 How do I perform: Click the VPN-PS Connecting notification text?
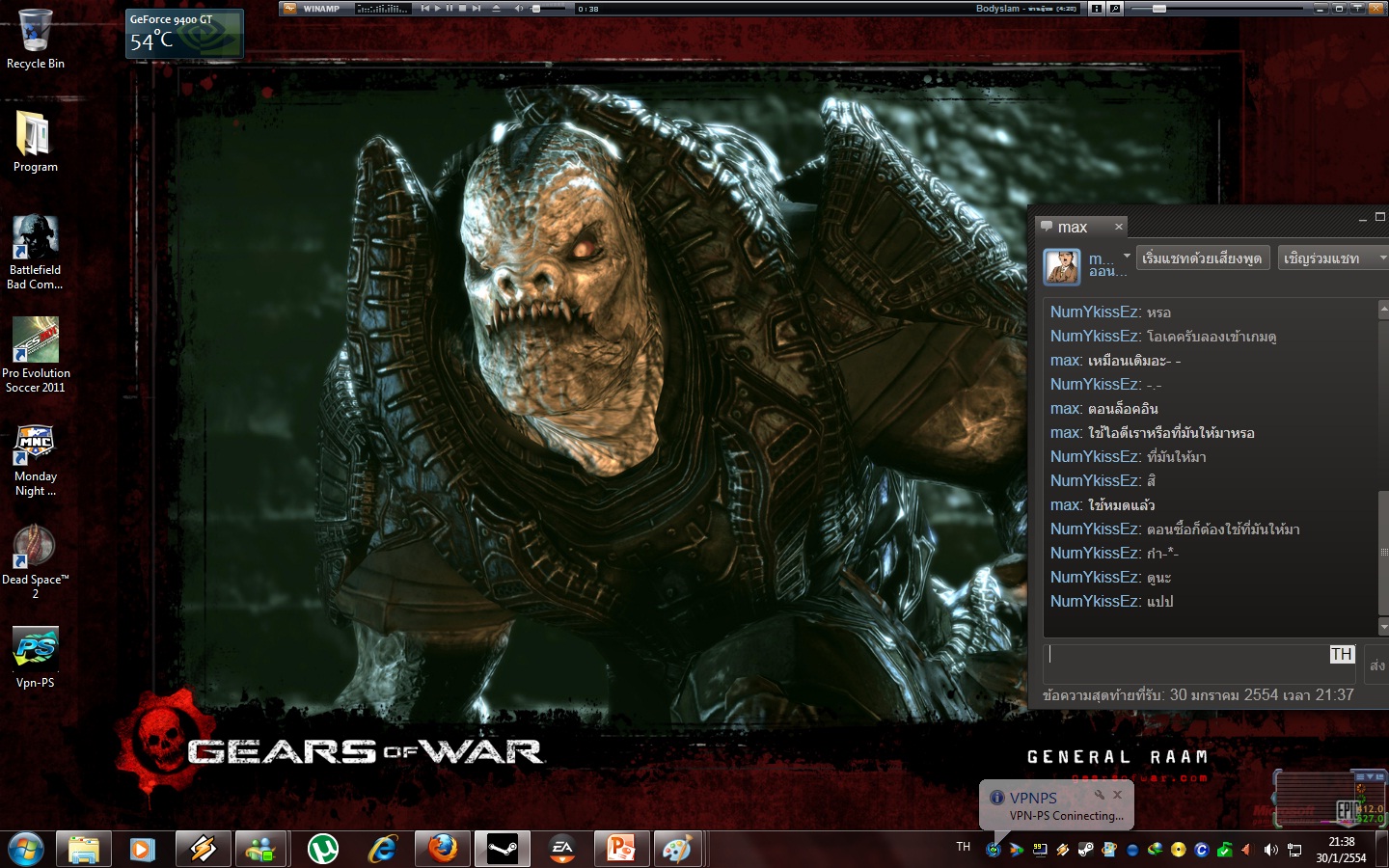click(x=1067, y=816)
